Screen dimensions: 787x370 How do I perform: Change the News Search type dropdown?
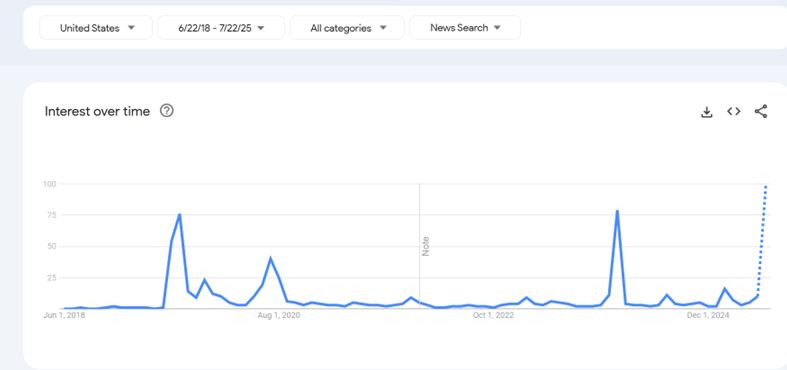click(465, 28)
